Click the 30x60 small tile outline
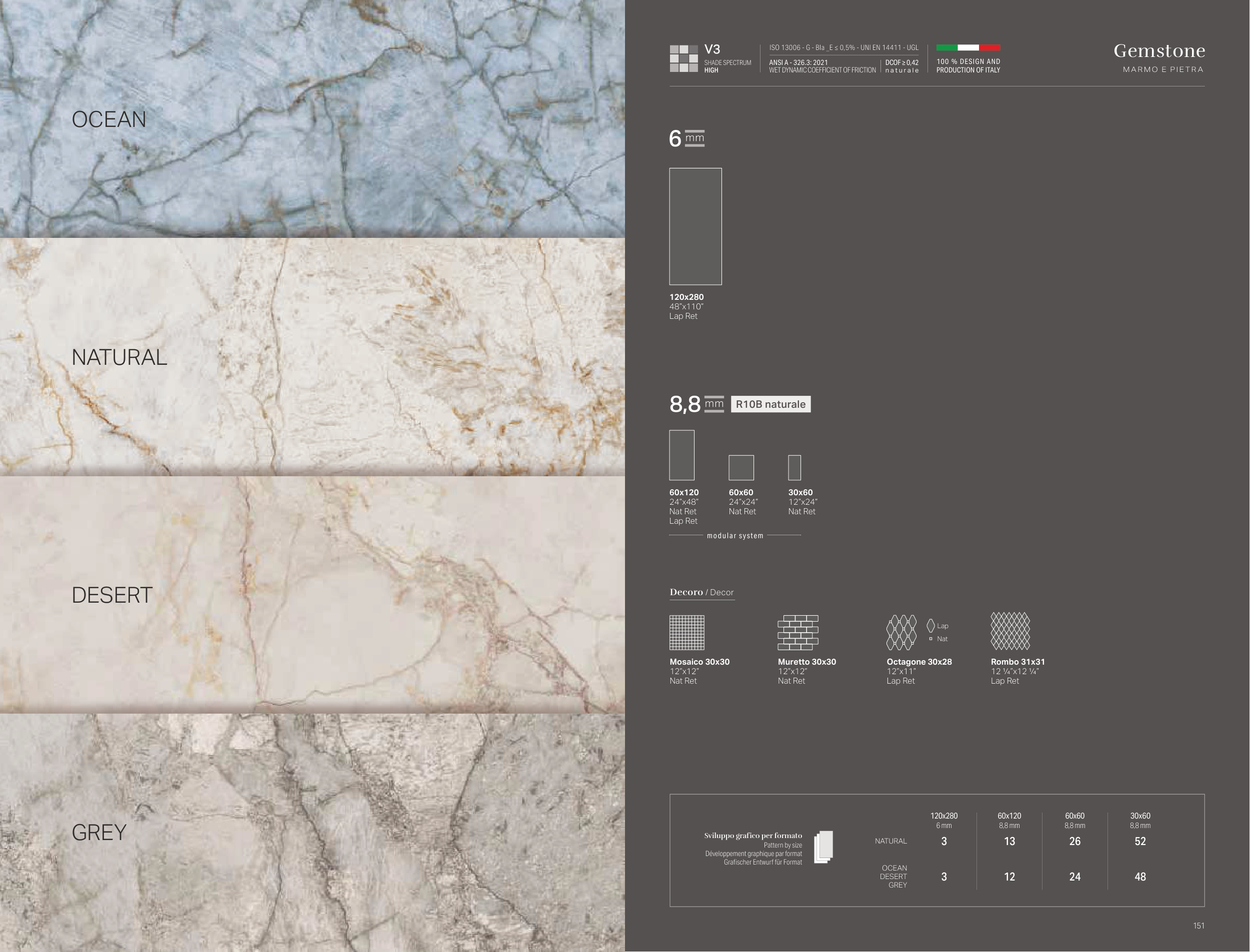 pyautogui.click(x=794, y=467)
